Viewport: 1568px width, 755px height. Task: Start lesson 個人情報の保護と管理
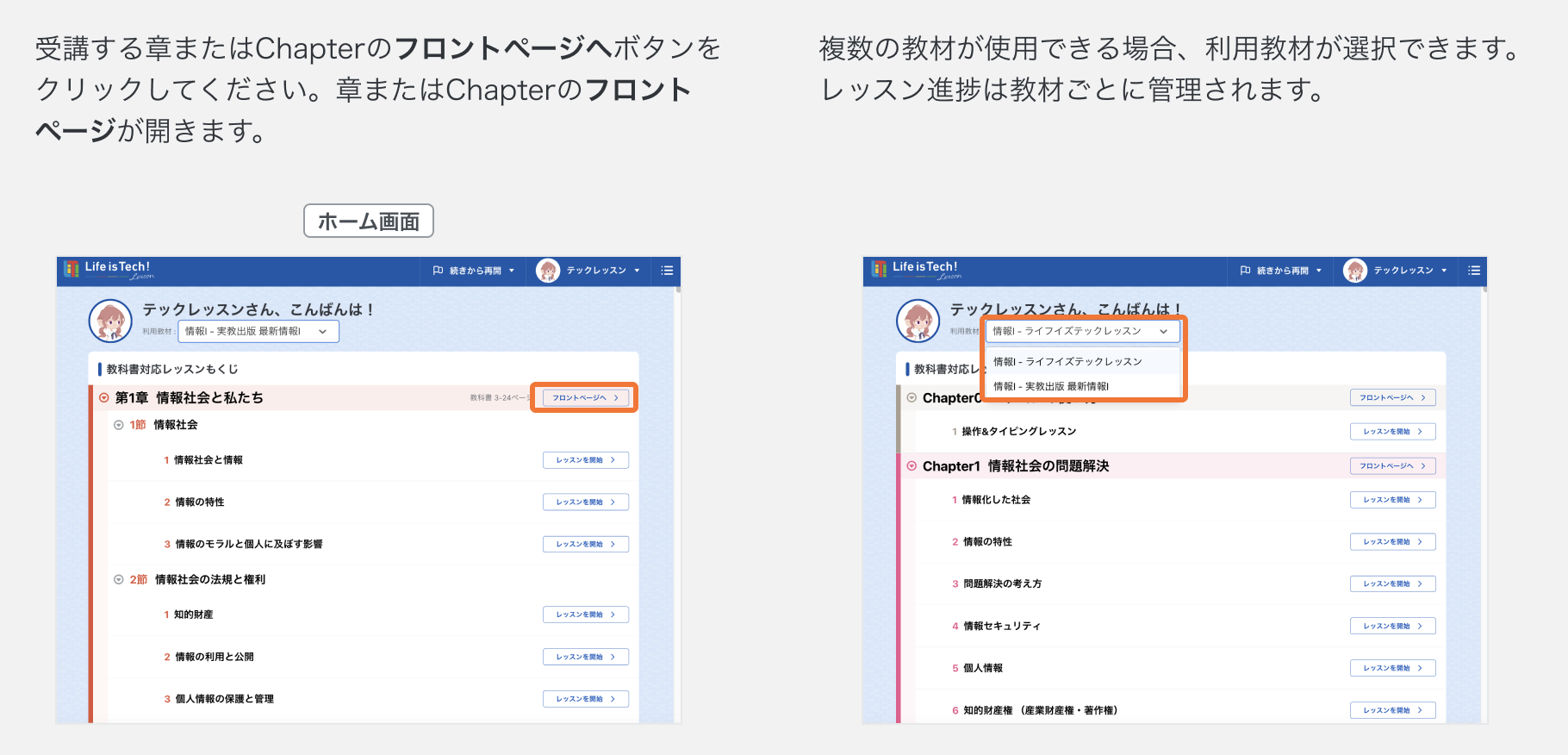point(586,700)
